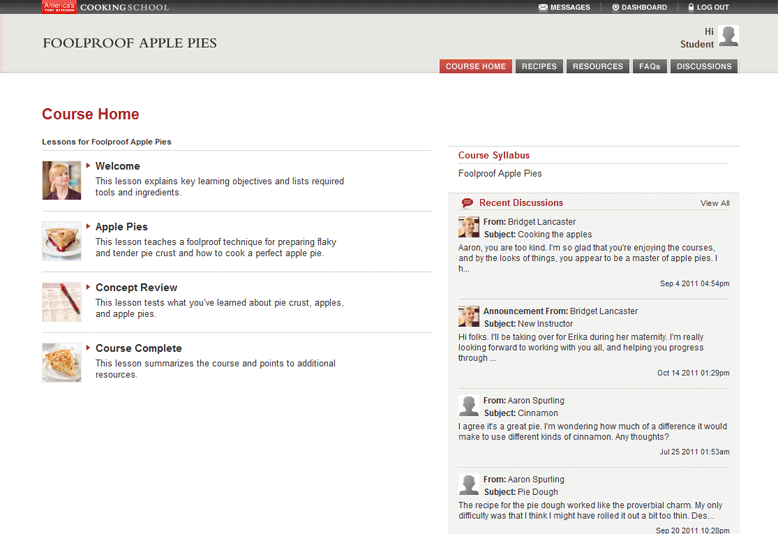Click the Lessons for Foolproof Apple Pies label
The width and height of the screenshot is (778, 534).
coord(107,141)
